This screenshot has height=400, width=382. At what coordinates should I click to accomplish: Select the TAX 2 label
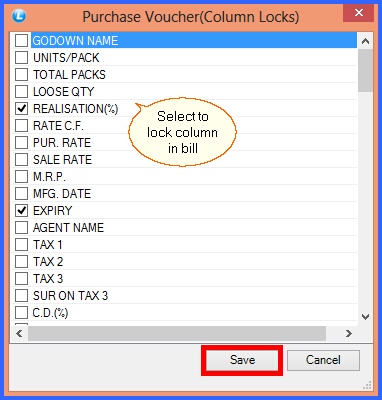[48, 262]
